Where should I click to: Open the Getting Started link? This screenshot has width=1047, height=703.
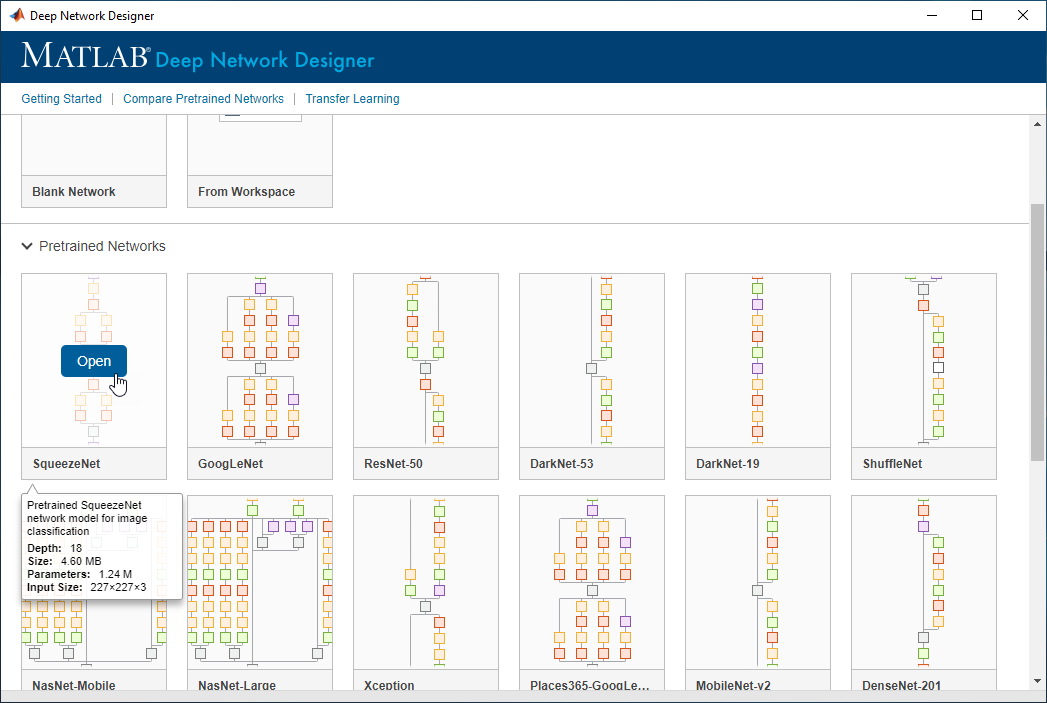[x=62, y=99]
